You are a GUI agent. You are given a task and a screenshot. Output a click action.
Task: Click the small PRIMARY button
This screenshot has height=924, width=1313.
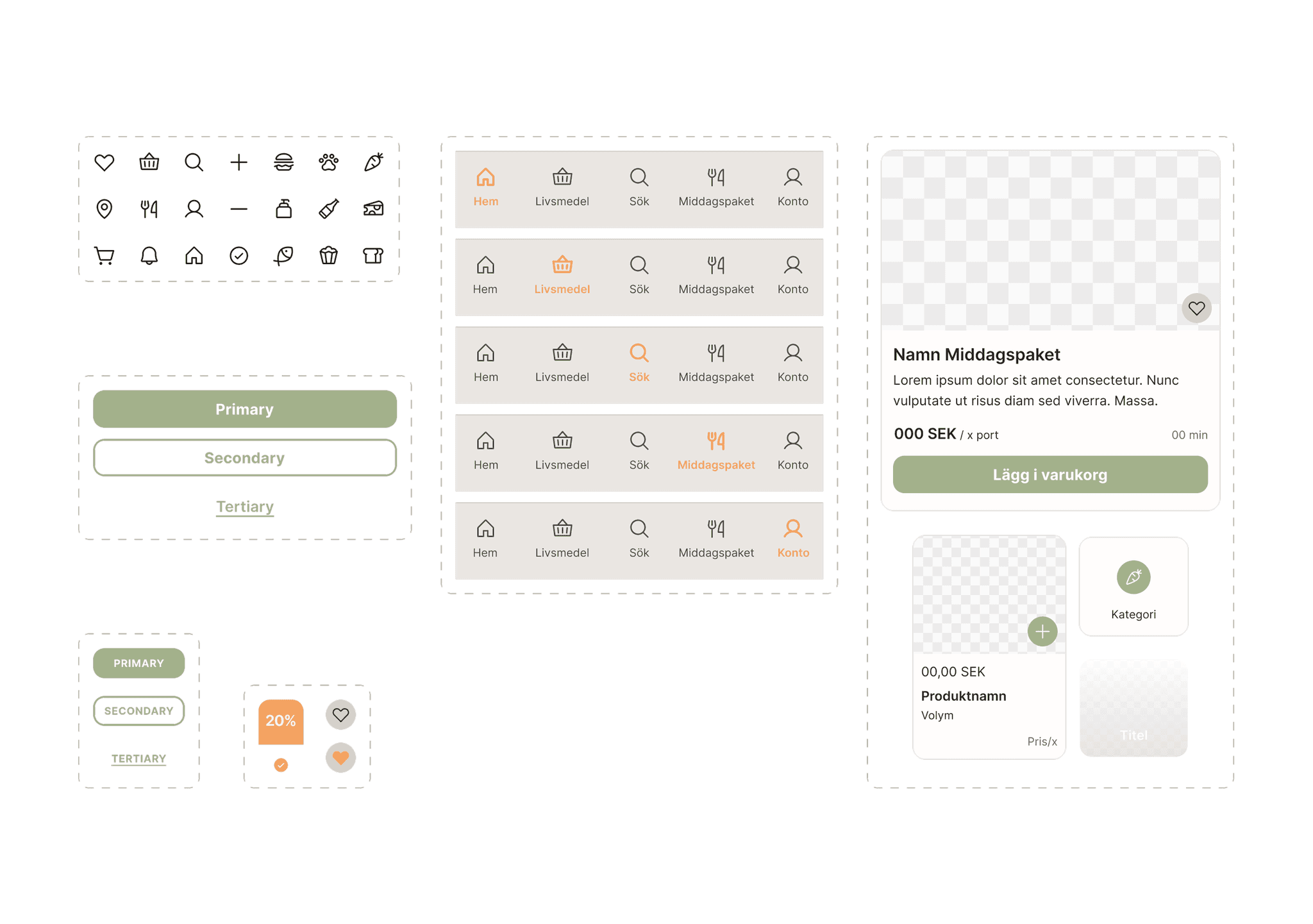pos(138,663)
